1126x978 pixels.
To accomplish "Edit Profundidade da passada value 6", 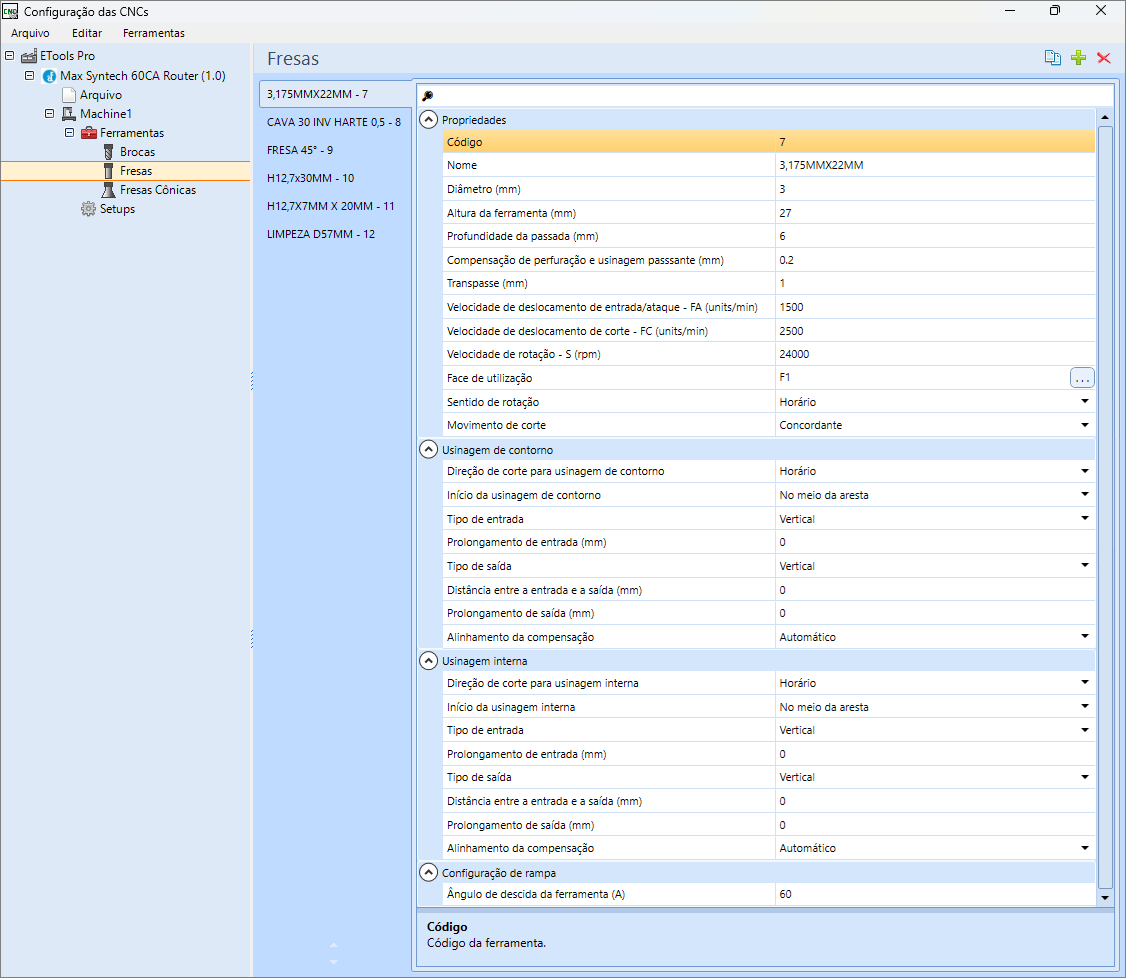I will [934, 236].
